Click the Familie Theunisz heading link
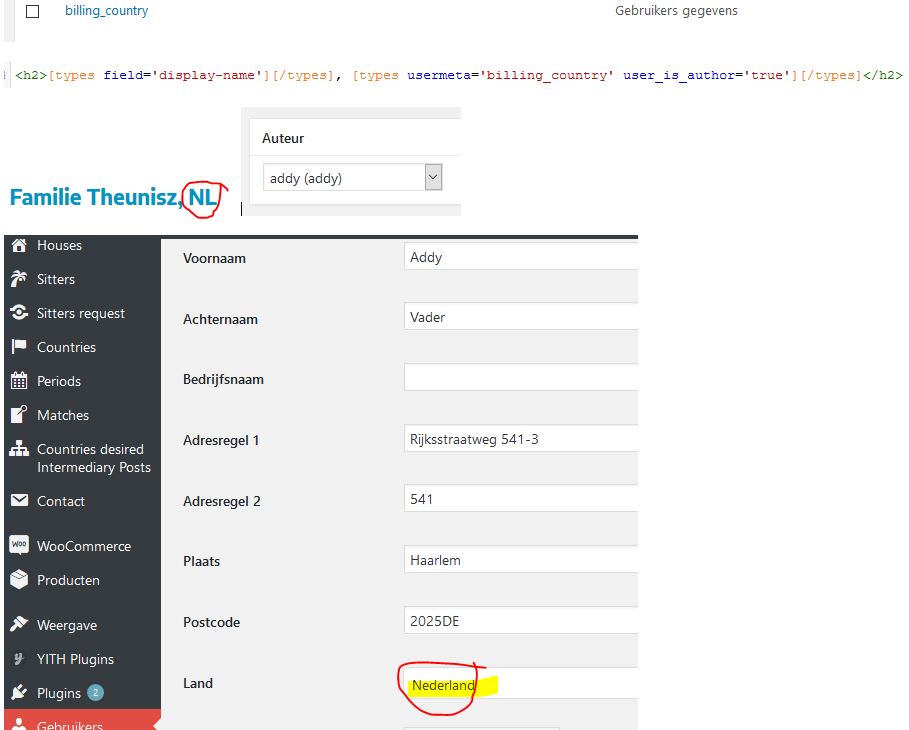The width and height of the screenshot is (909, 730). click(95, 198)
